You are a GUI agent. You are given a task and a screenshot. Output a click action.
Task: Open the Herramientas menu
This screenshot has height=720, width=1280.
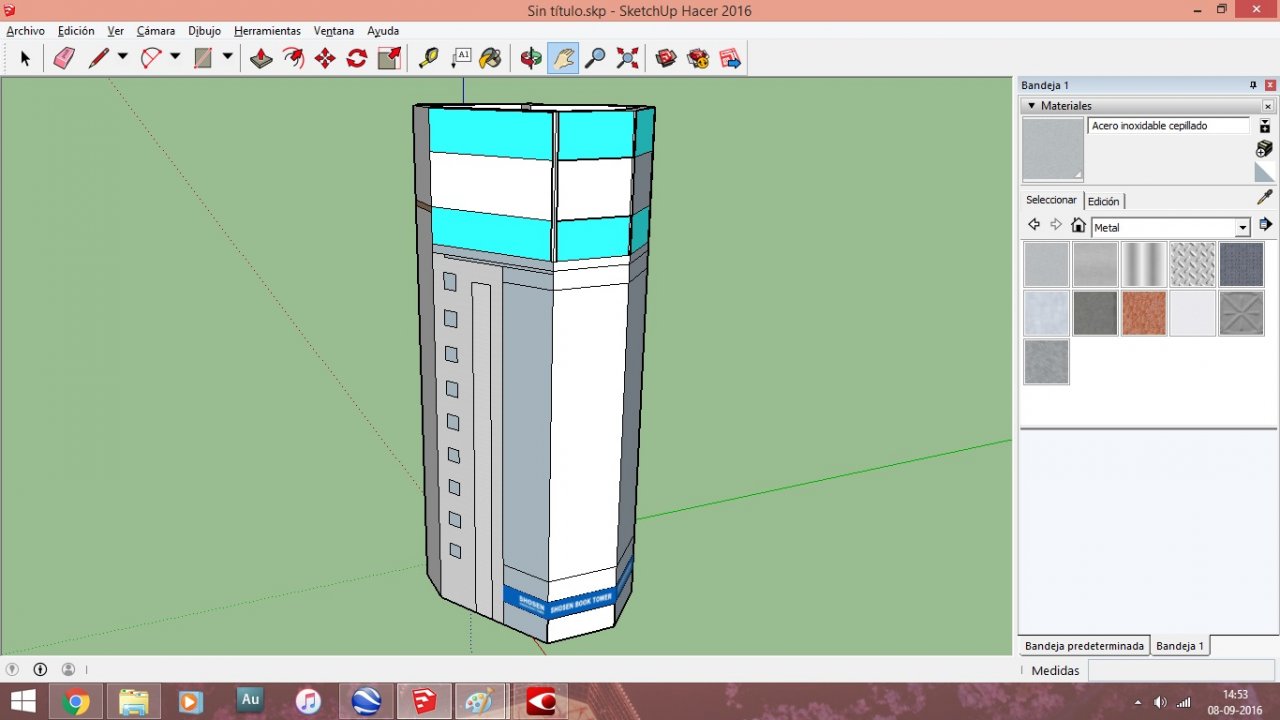click(267, 31)
